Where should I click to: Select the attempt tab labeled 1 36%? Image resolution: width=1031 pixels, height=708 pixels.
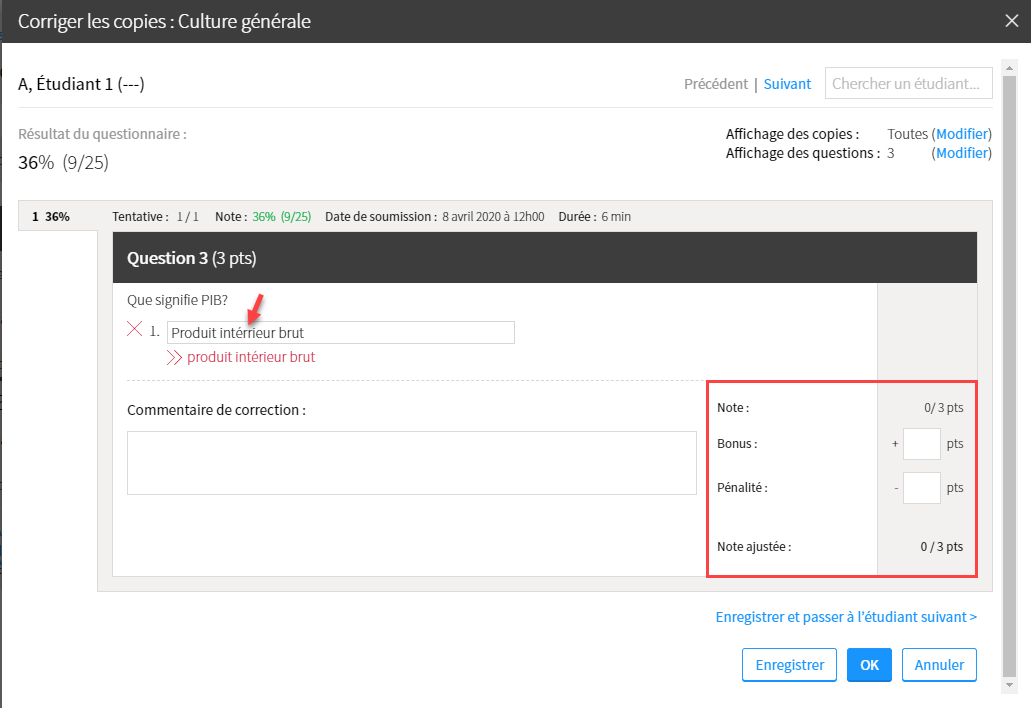(x=51, y=216)
